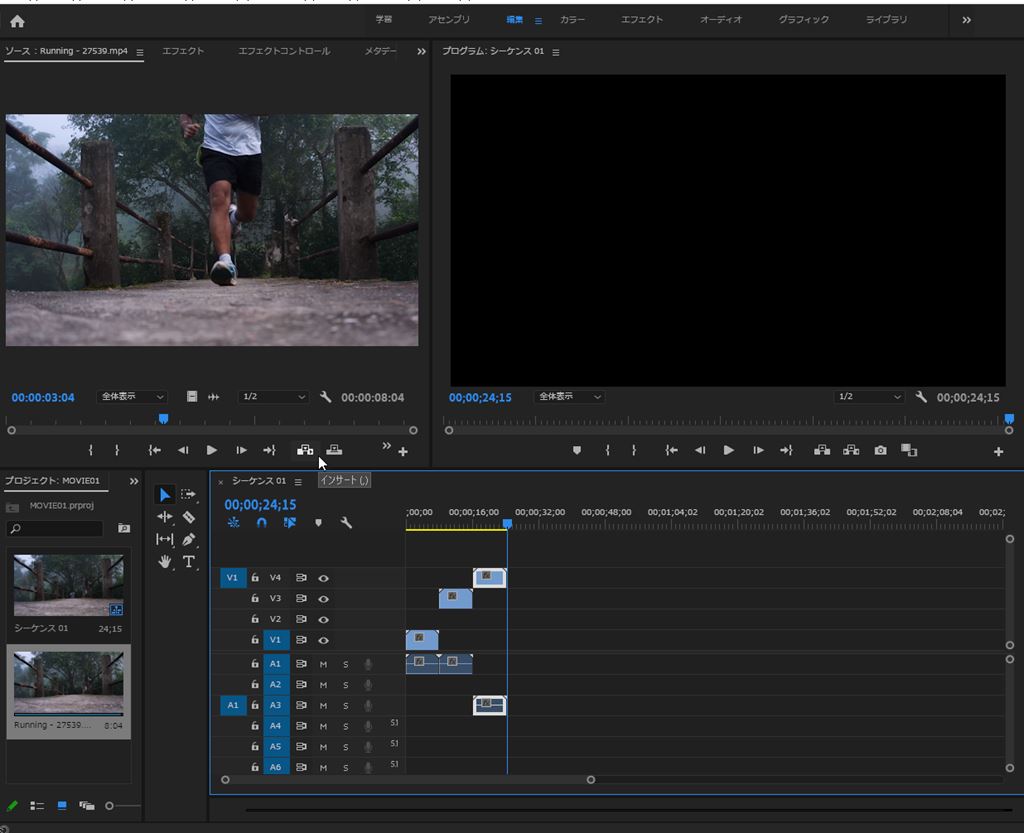Open Source monitor zoom level dropdown
Screen dimensions: 1024x833
pyautogui.click(x=132, y=397)
